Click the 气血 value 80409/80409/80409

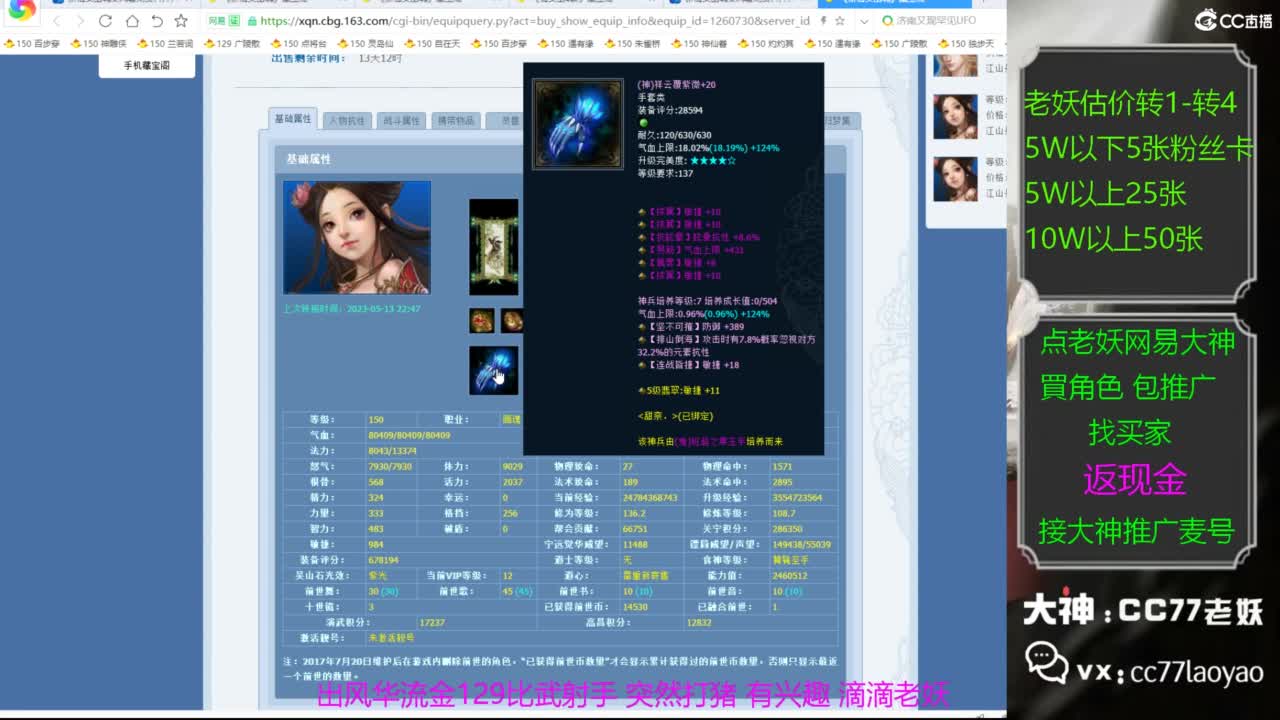click(409, 435)
